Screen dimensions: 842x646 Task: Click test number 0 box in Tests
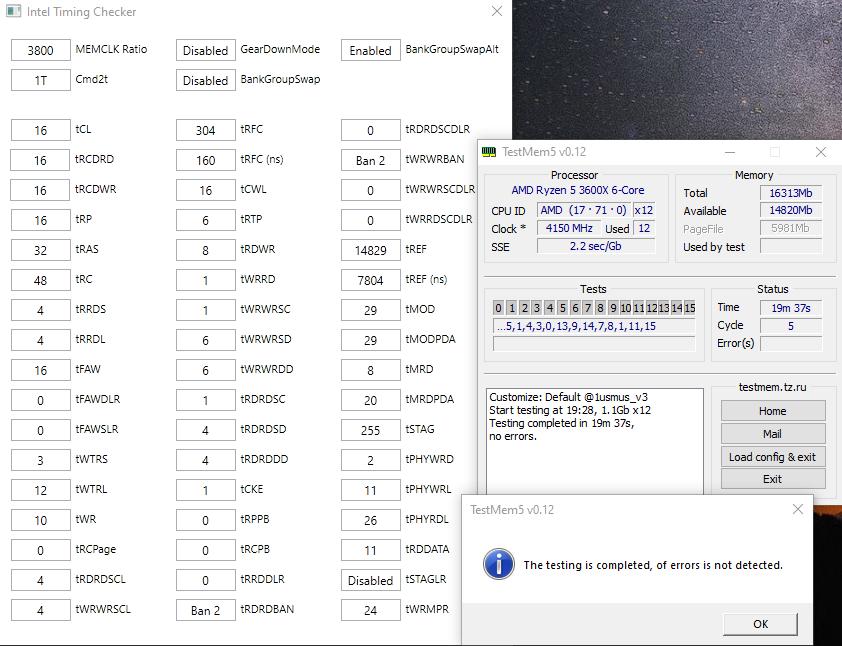tap(498, 308)
